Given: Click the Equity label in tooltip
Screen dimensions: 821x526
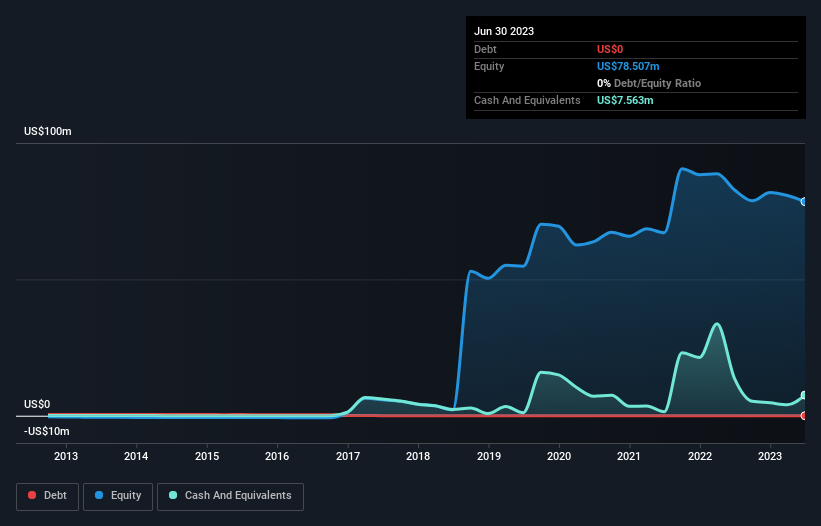Looking at the screenshot, I should point(489,66).
